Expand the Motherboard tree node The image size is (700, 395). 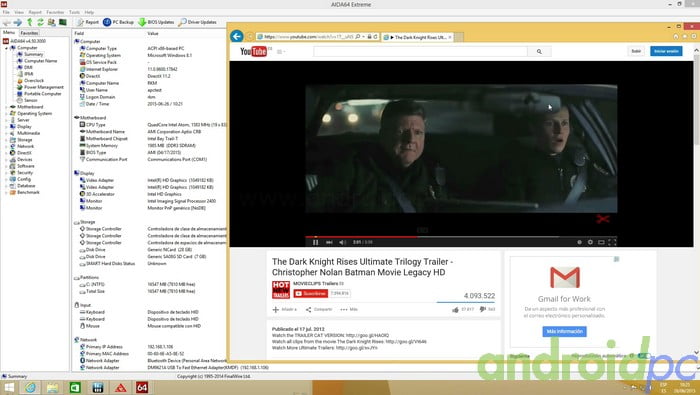(6, 107)
